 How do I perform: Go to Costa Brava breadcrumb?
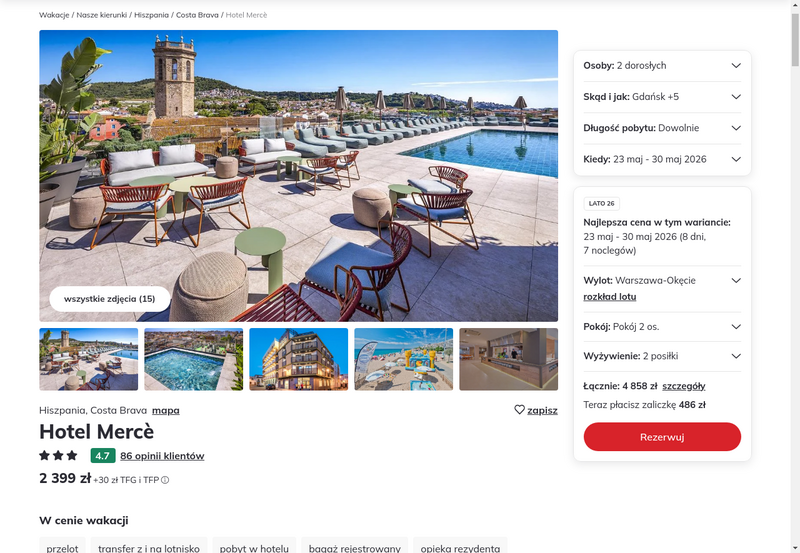coord(197,15)
